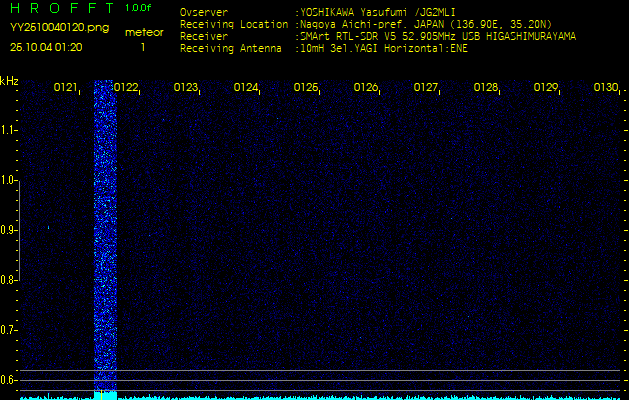Click the 1.0 kHz axis label

pos(7,181)
